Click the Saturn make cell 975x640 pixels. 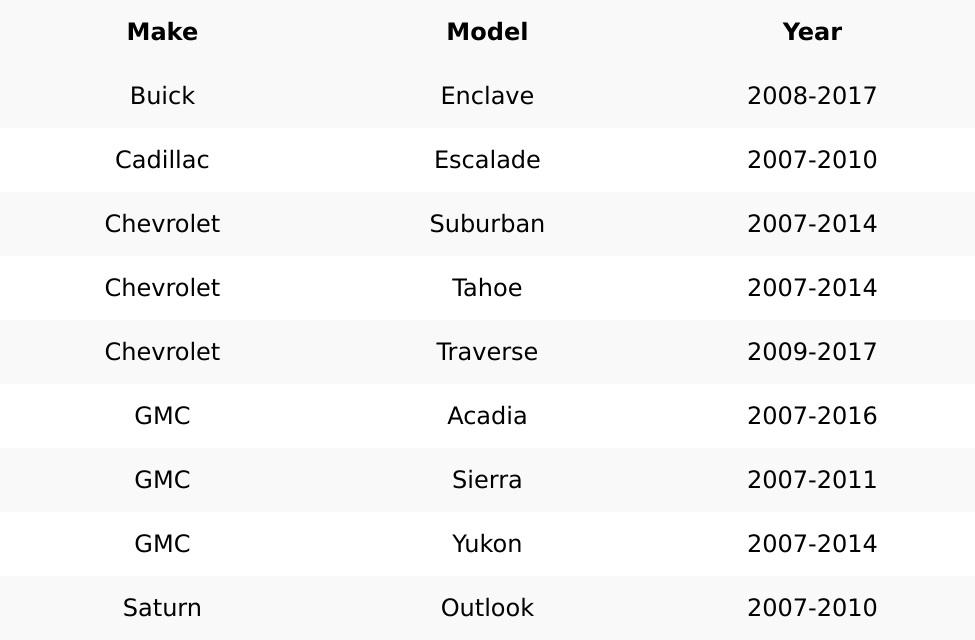click(x=162, y=608)
